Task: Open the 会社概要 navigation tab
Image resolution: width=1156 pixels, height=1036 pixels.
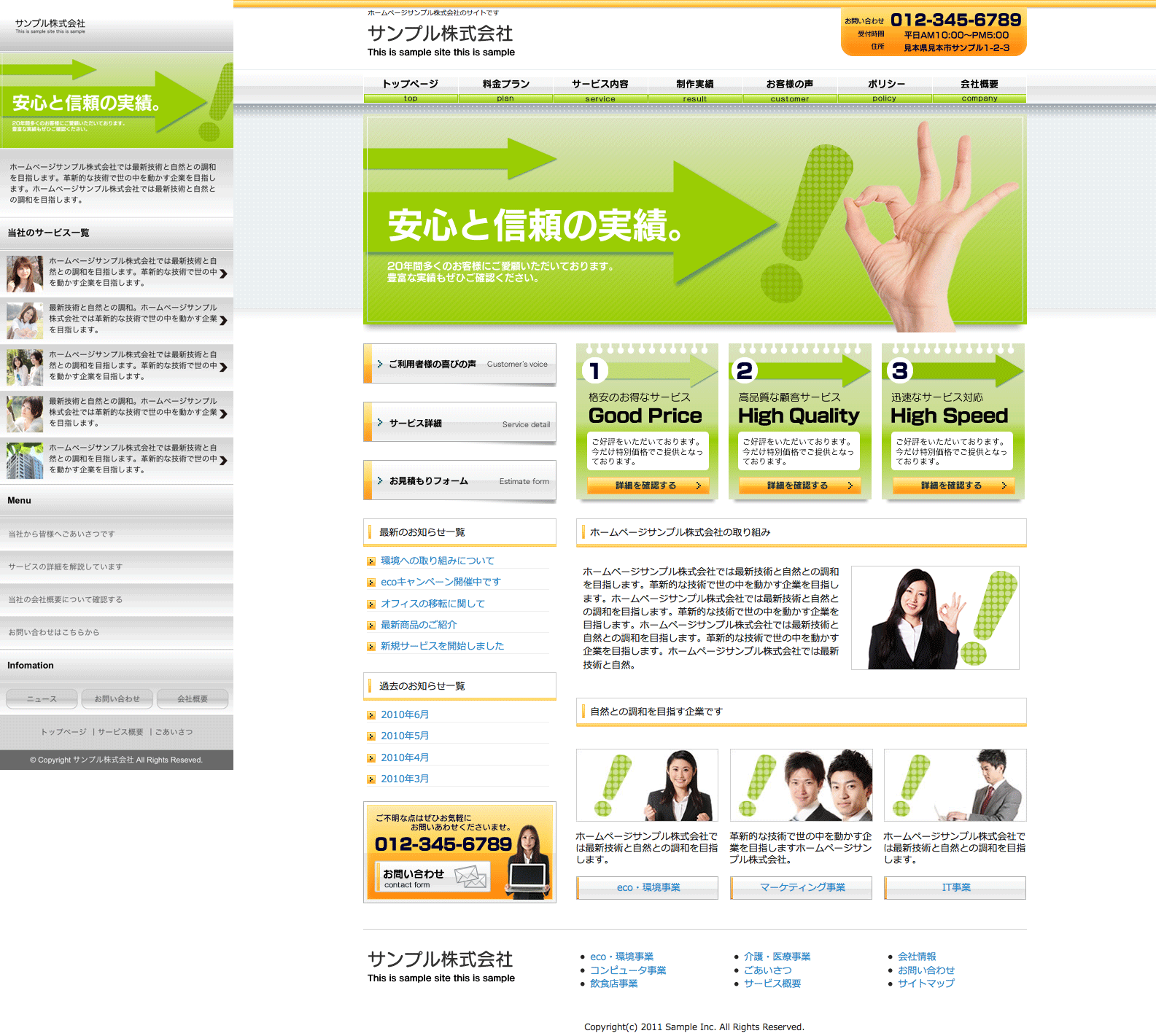Action: coord(979,89)
